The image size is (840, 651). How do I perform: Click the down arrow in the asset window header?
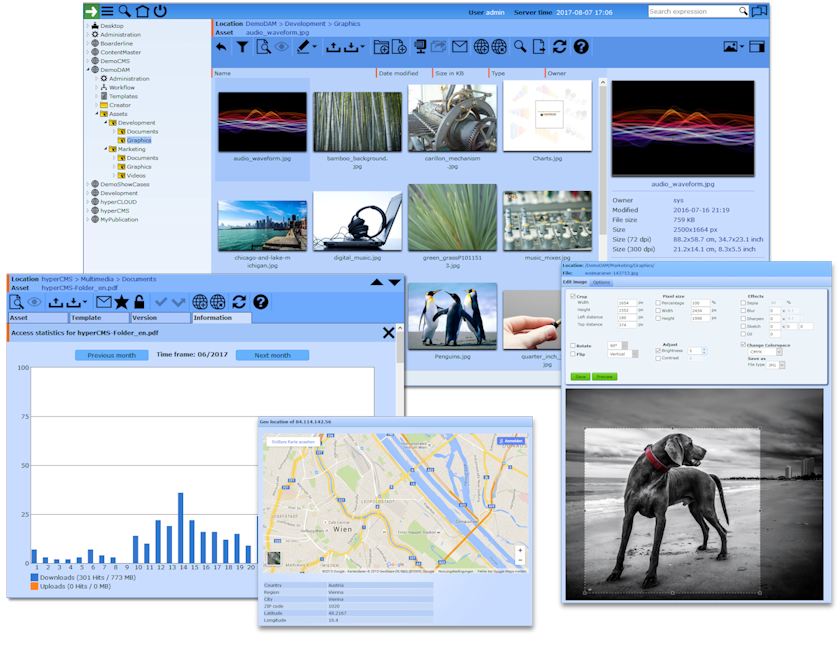tap(395, 282)
